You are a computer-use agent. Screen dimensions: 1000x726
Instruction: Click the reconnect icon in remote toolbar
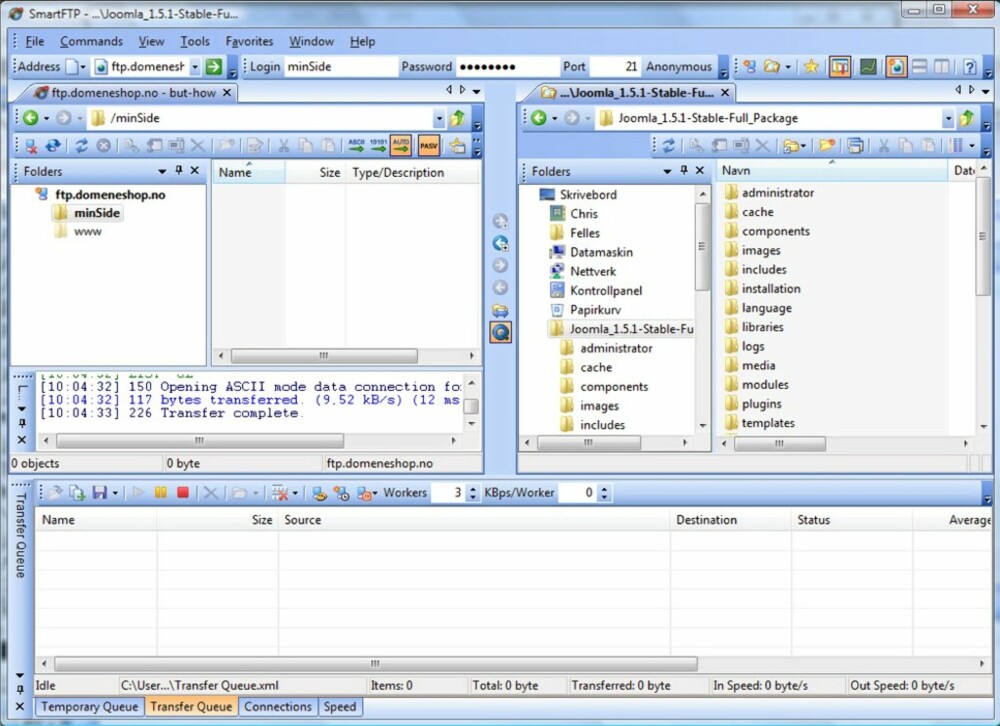click(53, 146)
